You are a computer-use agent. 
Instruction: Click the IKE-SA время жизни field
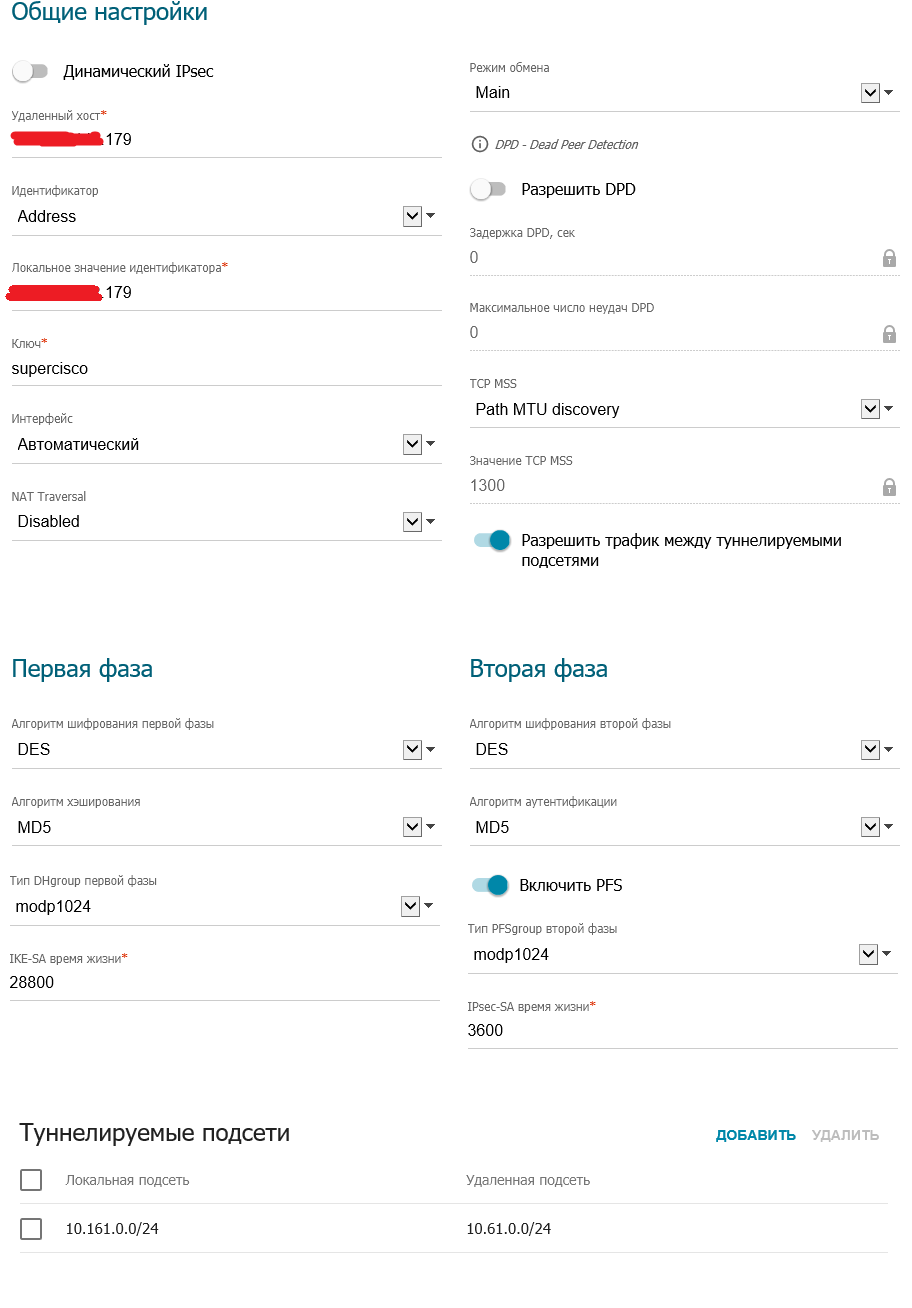click(225, 983)
